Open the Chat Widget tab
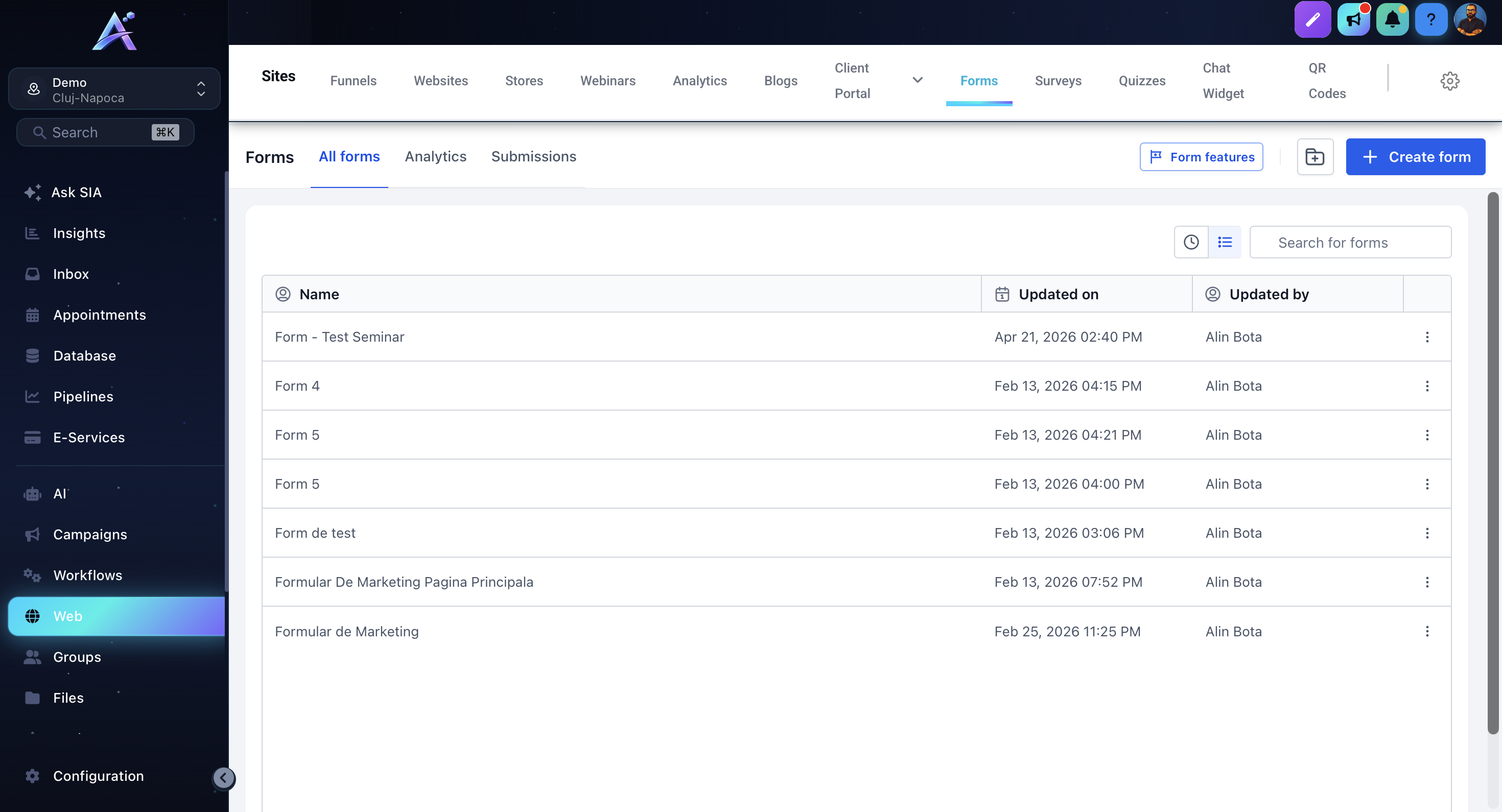 pos(1223,81)
